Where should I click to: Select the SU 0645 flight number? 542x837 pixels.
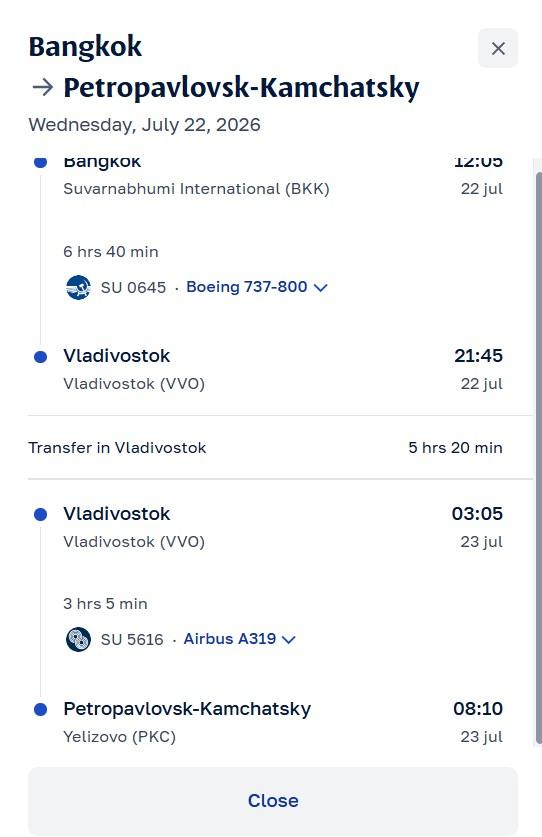[x=133, y=288]
